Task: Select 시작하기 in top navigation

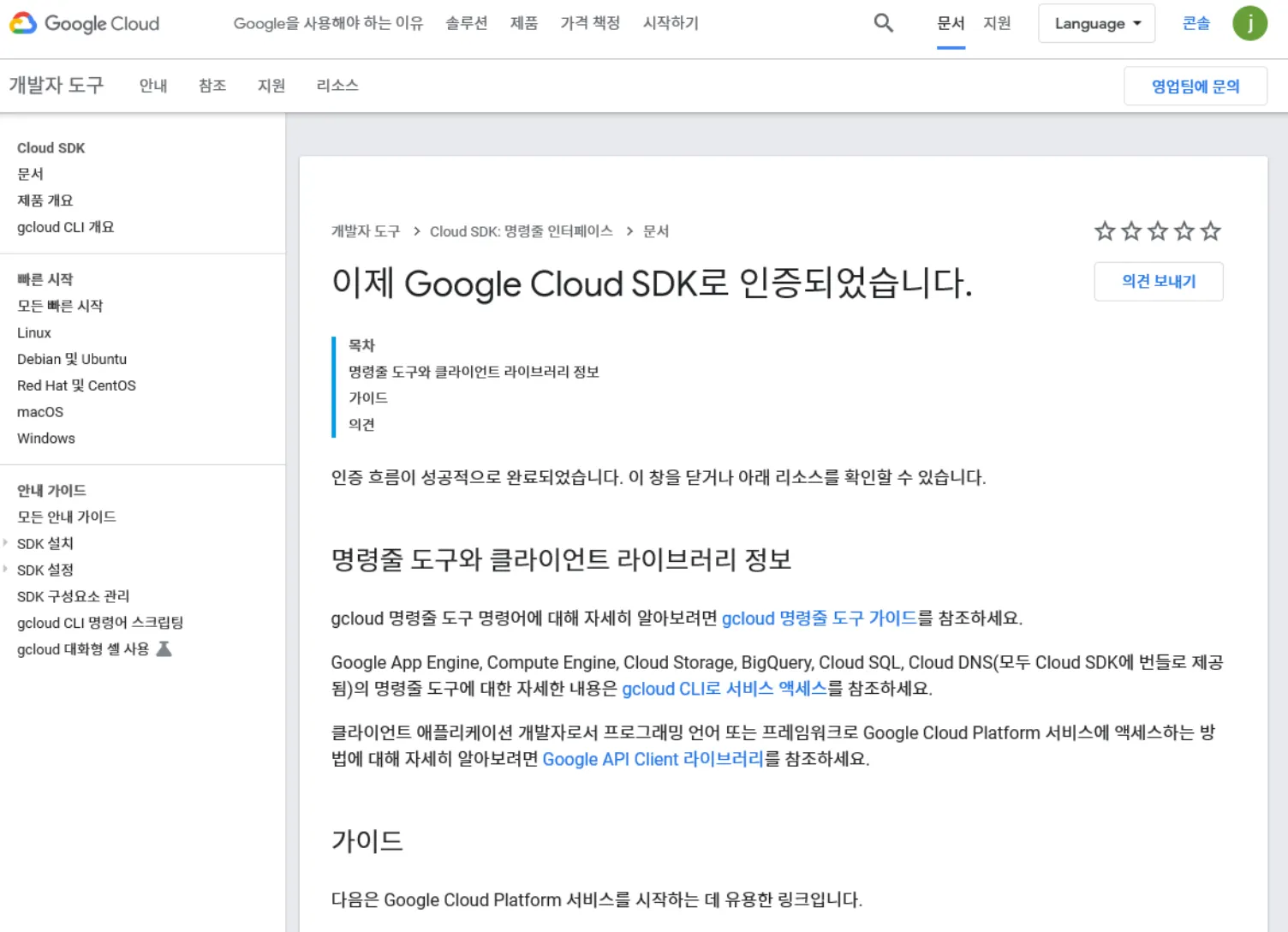Action: point(671,23)
